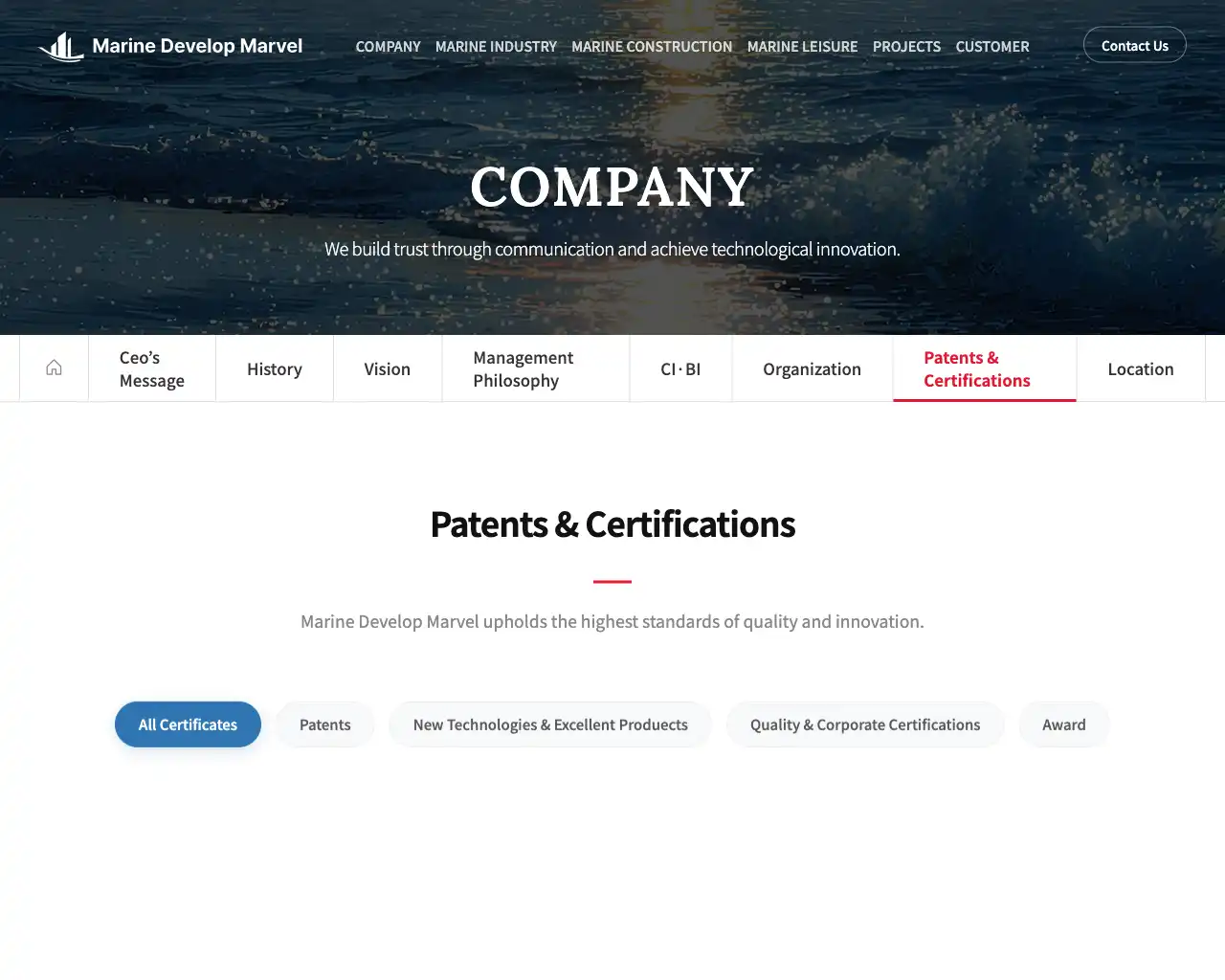Screen dimensions: 1225x980
Task: Open the Management Philosophy tab
Action: 536,368
